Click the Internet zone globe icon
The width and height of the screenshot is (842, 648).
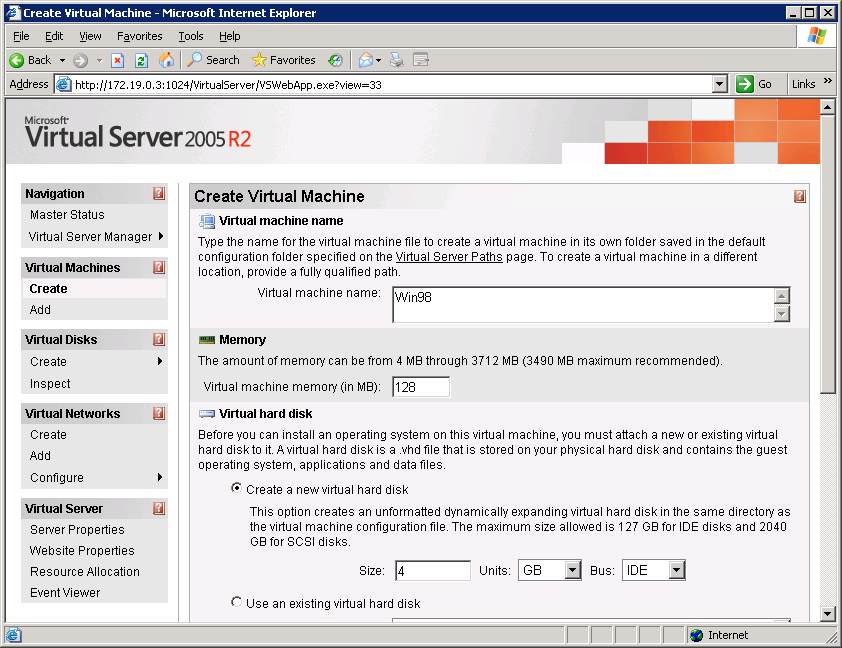(x=696, y=635)
